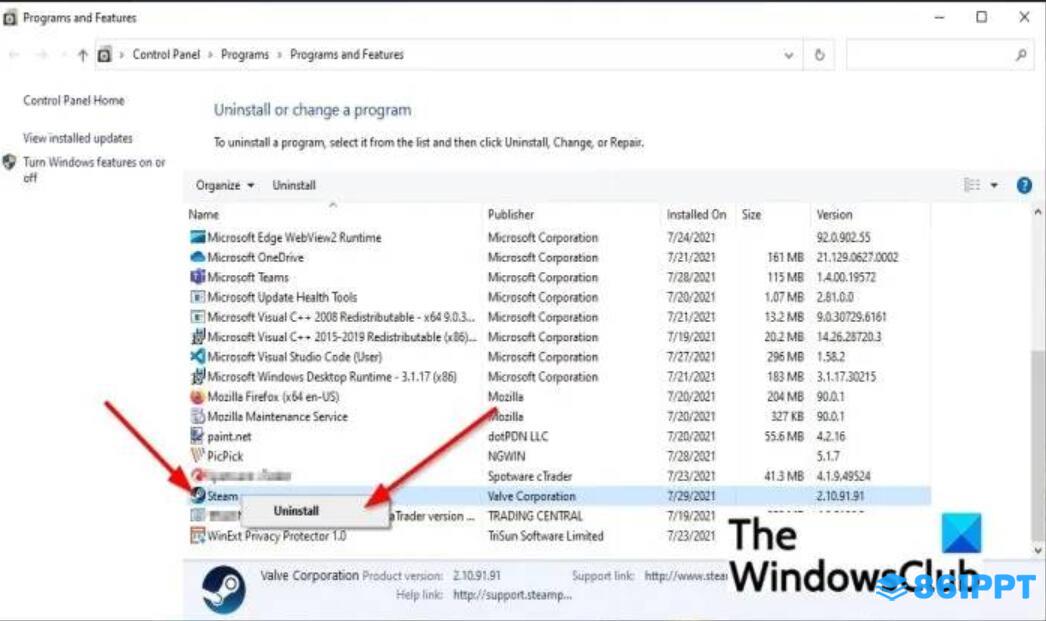Click the Windows Desktop Runtime icon
This screenshot has height=621, width=1046.
pyautogui.click(x=197, y=376)
